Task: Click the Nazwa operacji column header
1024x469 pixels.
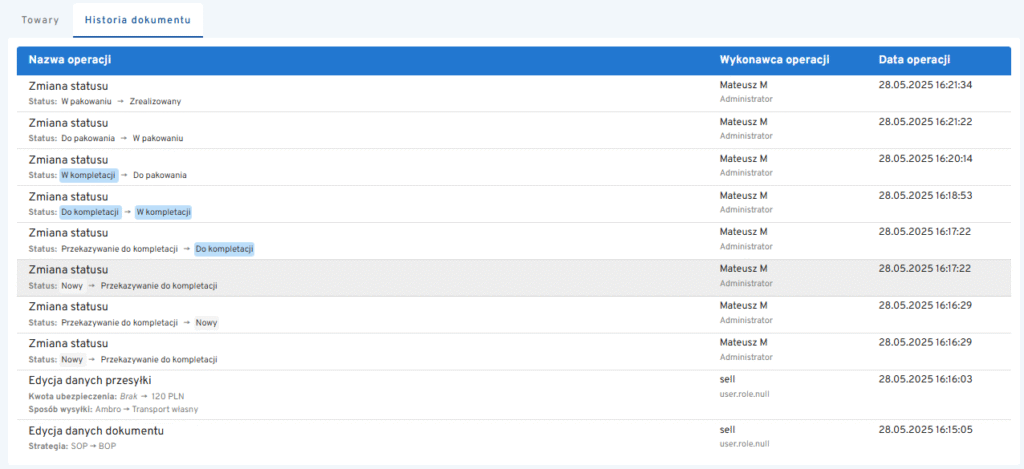Action: 69,60
